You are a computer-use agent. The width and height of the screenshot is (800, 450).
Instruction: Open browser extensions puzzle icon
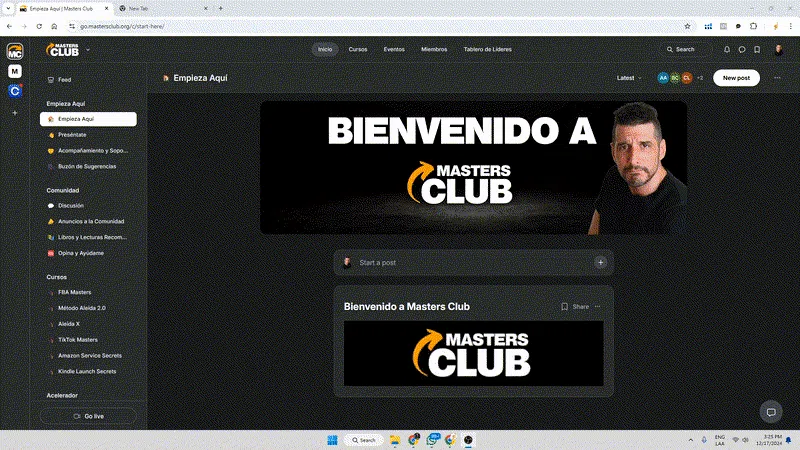[x=753, y=26]
